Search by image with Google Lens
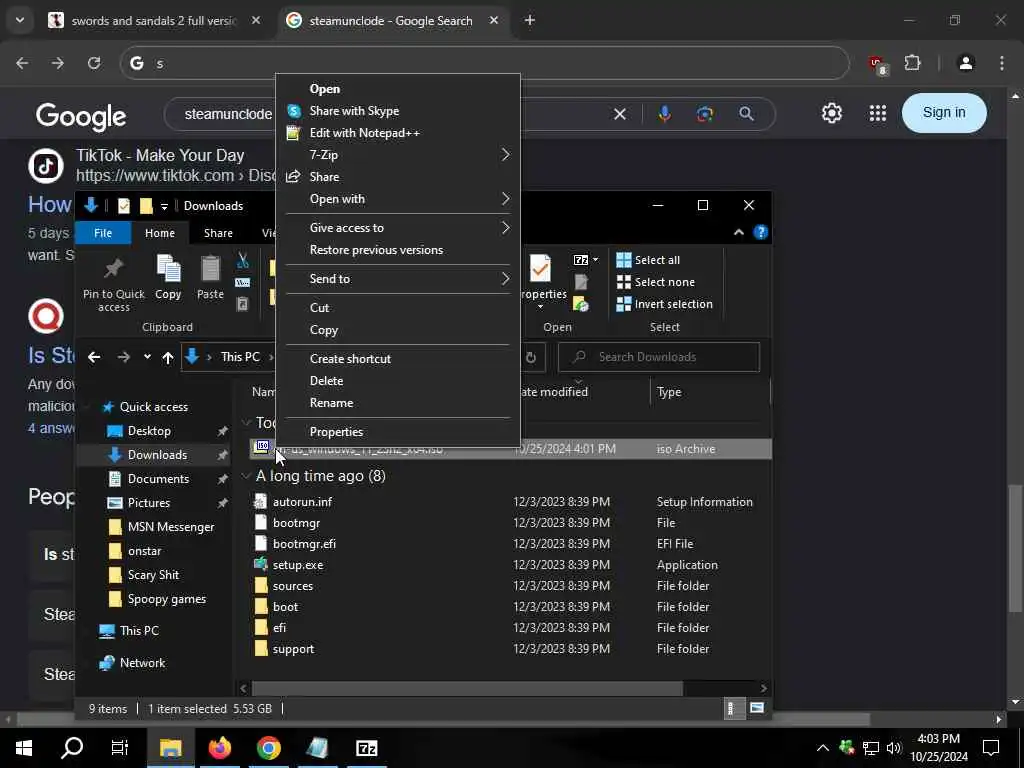Screen dimensions: 1024x768 pos(705,114)
